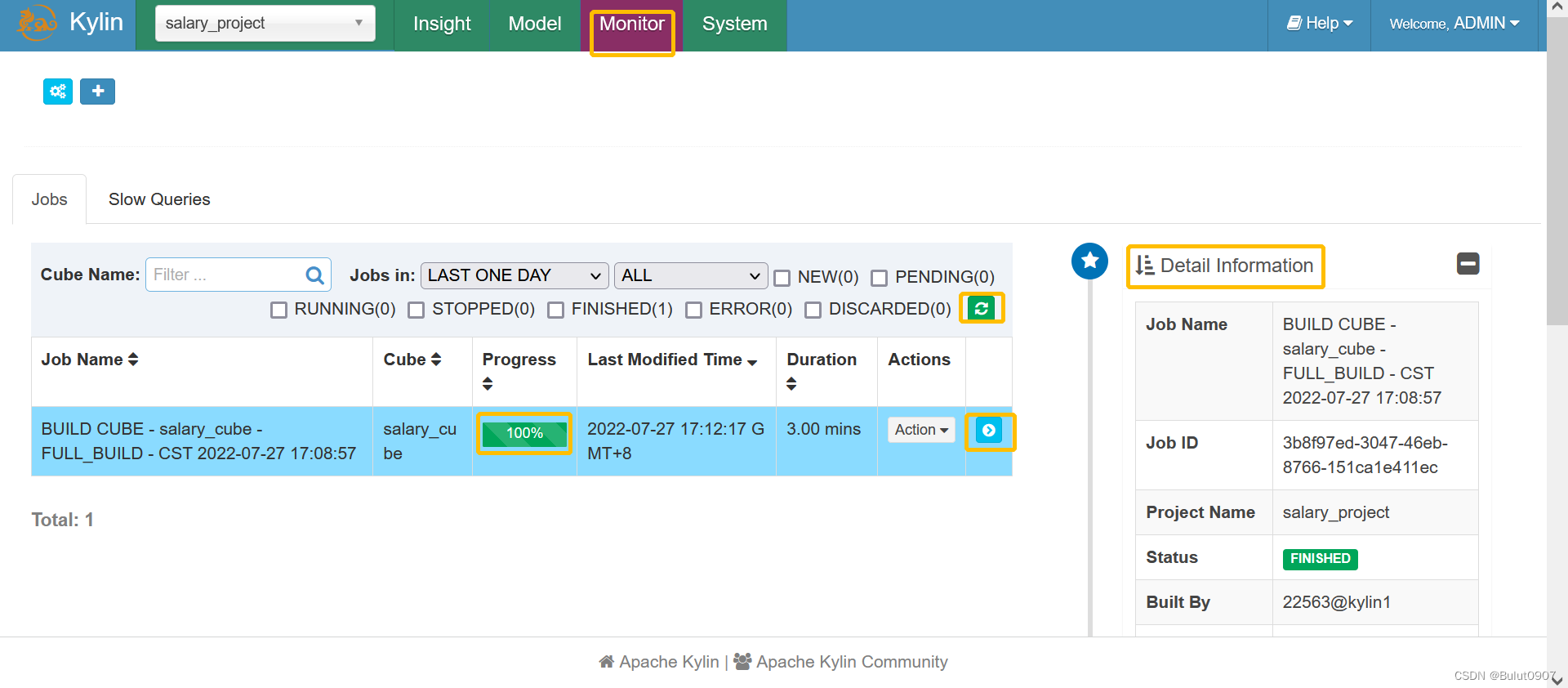Toggle the PENDING(0) checkbox
1568x688 pixels.
click(879, 278)
